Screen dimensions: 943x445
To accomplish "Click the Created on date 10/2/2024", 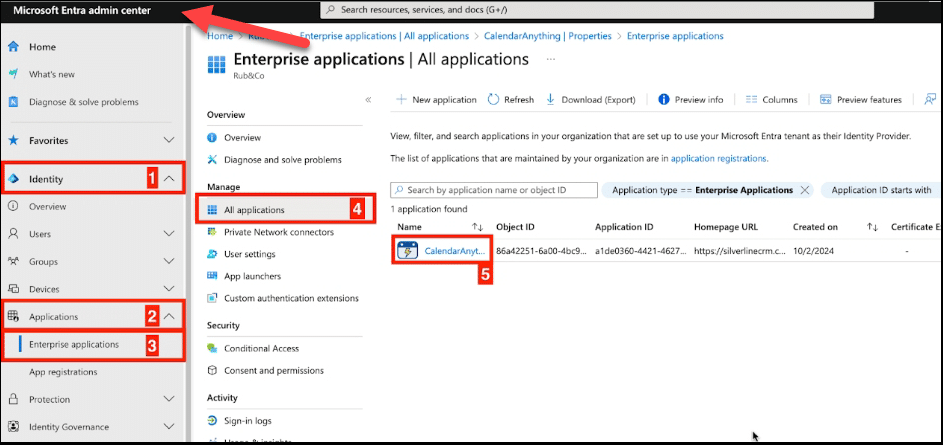I will coord(815,251).
